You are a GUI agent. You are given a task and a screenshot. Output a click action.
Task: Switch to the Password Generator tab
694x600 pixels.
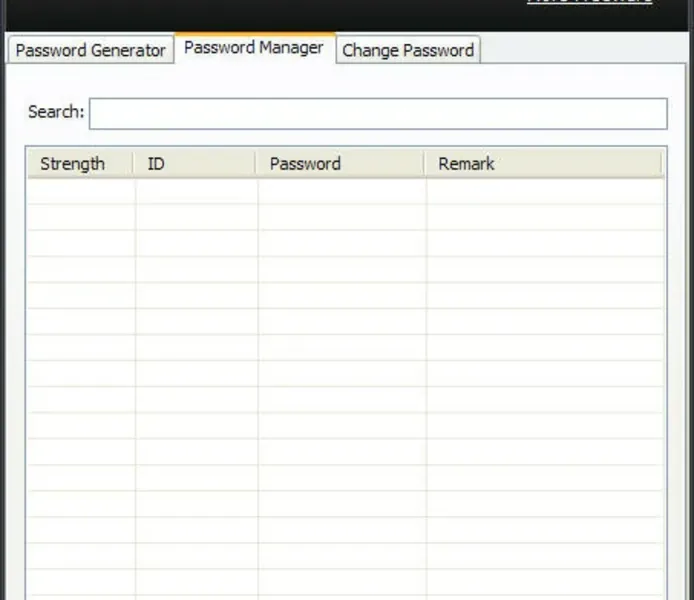click(90, 50)
